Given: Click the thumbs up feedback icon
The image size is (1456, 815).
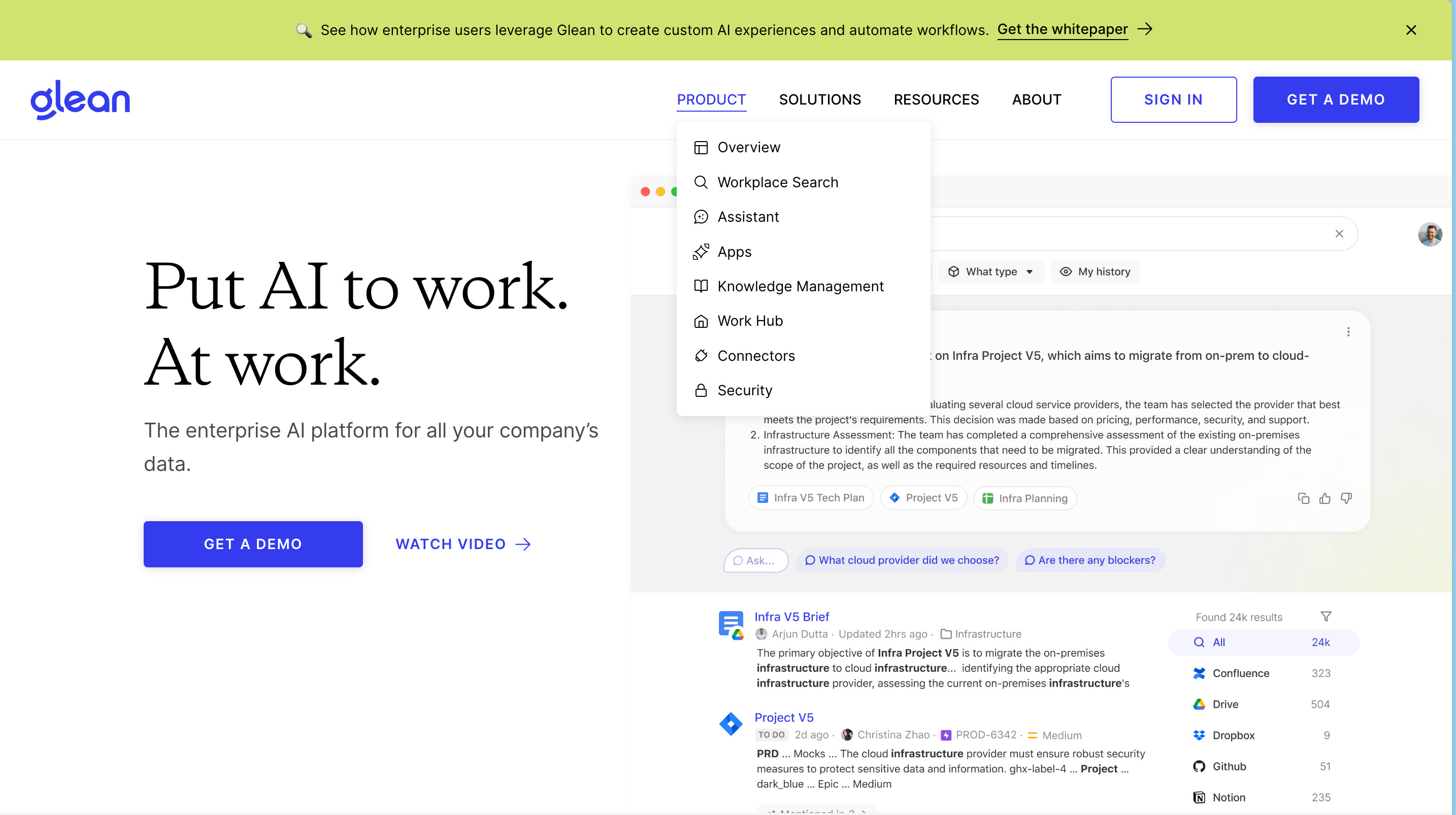Looking at the screenshot, I should click(x=1325, y=498).
